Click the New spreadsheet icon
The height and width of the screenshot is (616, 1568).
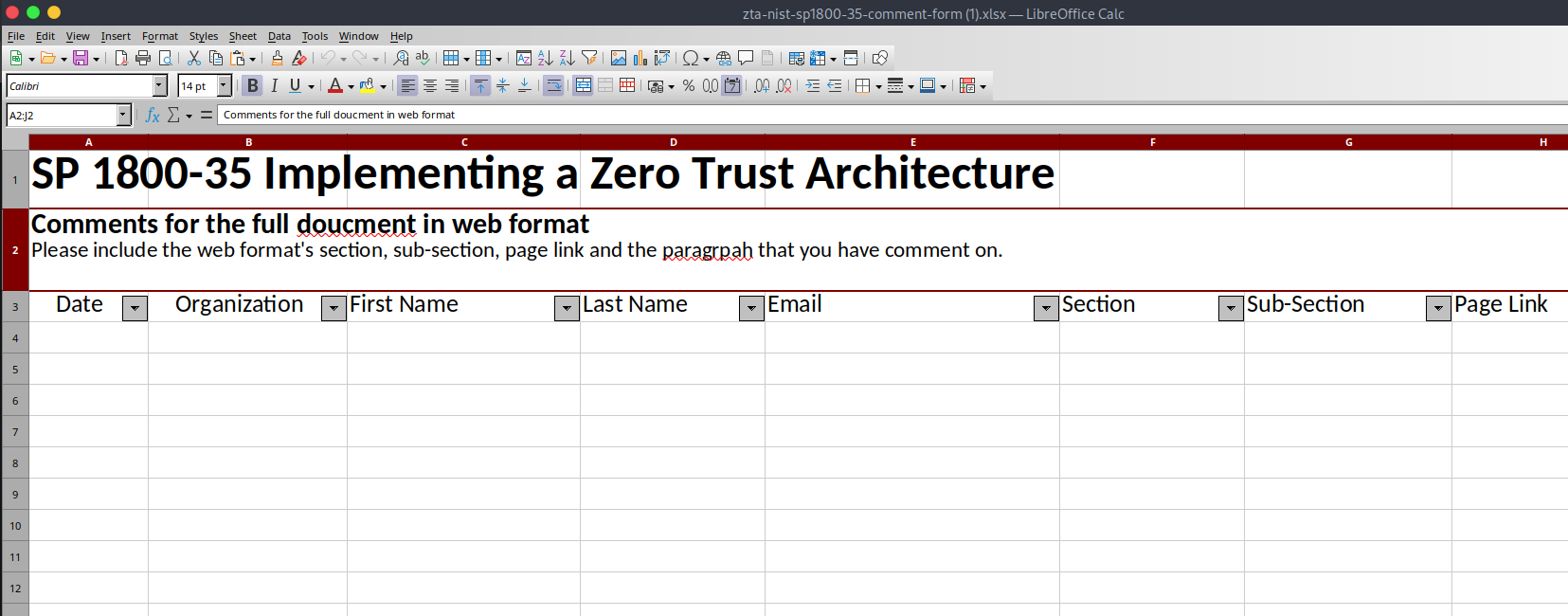(x=16, y=58)
